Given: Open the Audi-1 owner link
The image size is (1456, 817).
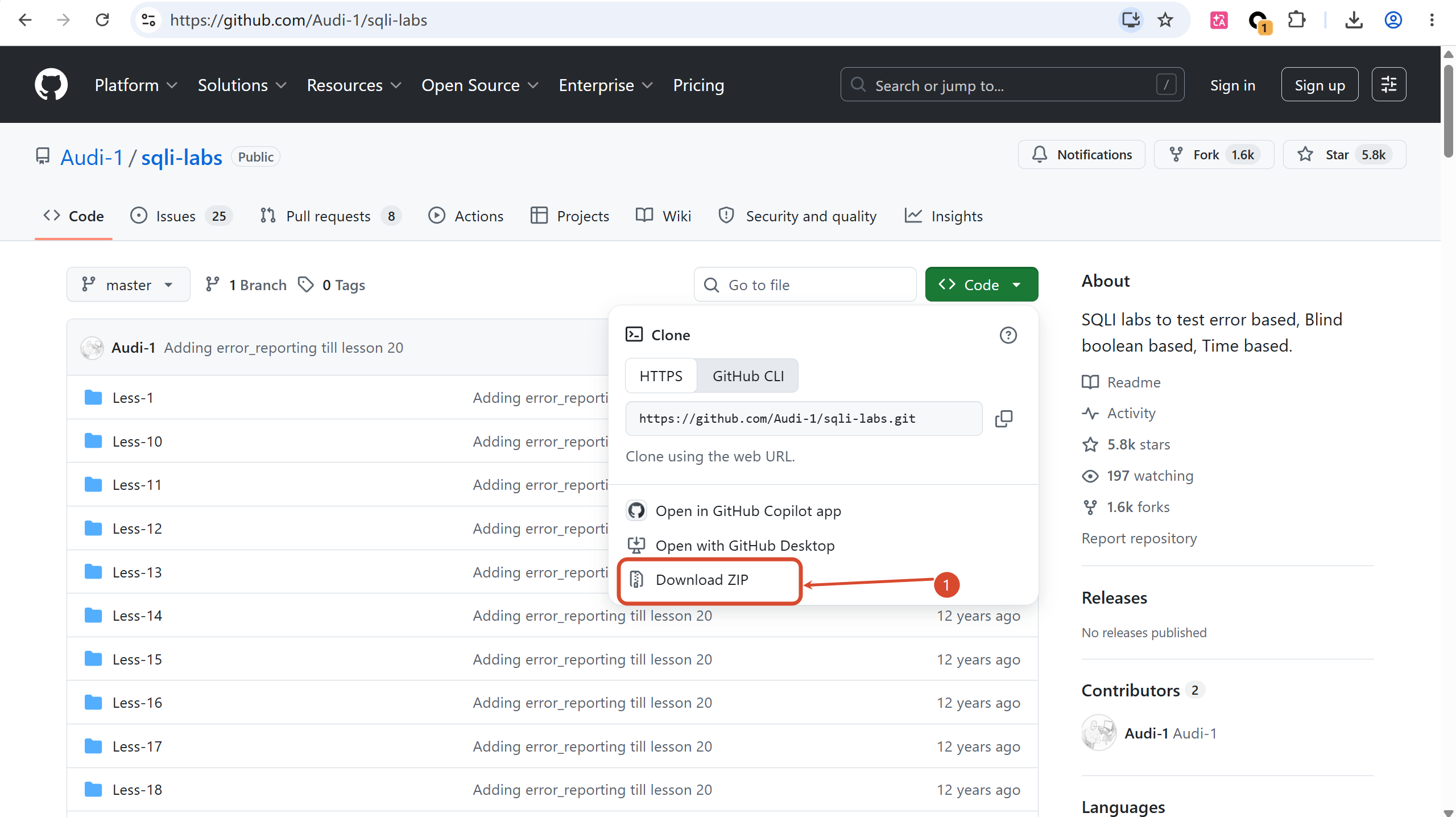Looking at the screenshot, I should pyautogui.click(x=92, y=157).
